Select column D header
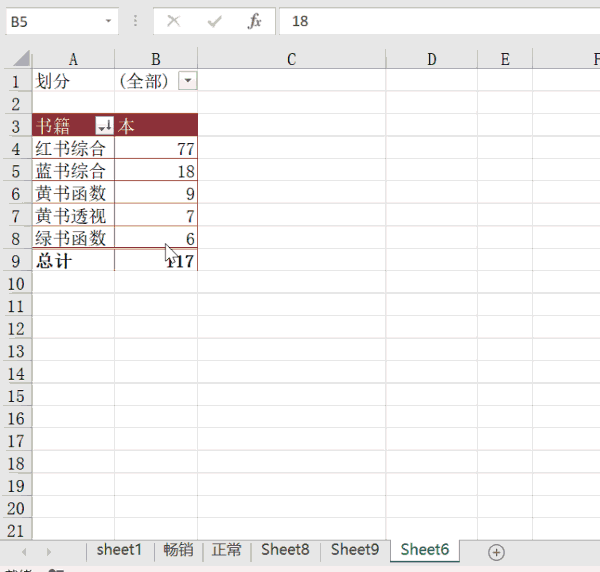600x572 pixels. click(432, 59)
